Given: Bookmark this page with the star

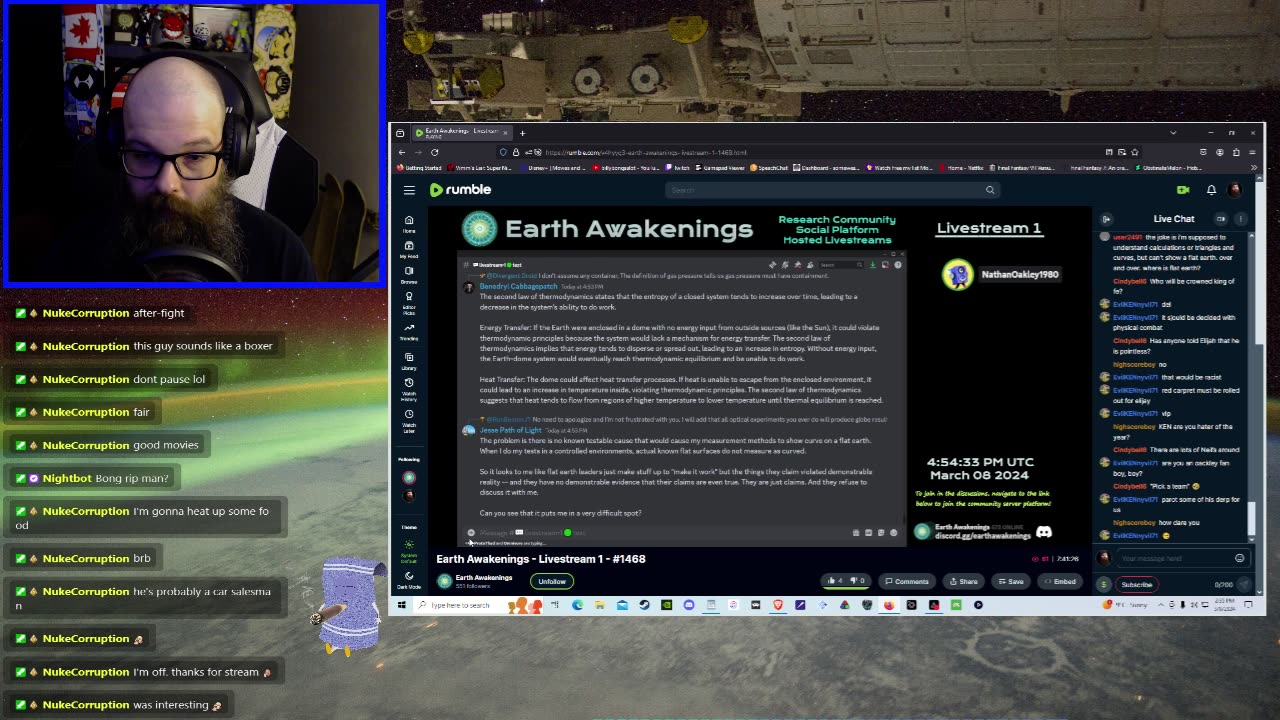Looking at the screenshot, I should point(1135,152).
